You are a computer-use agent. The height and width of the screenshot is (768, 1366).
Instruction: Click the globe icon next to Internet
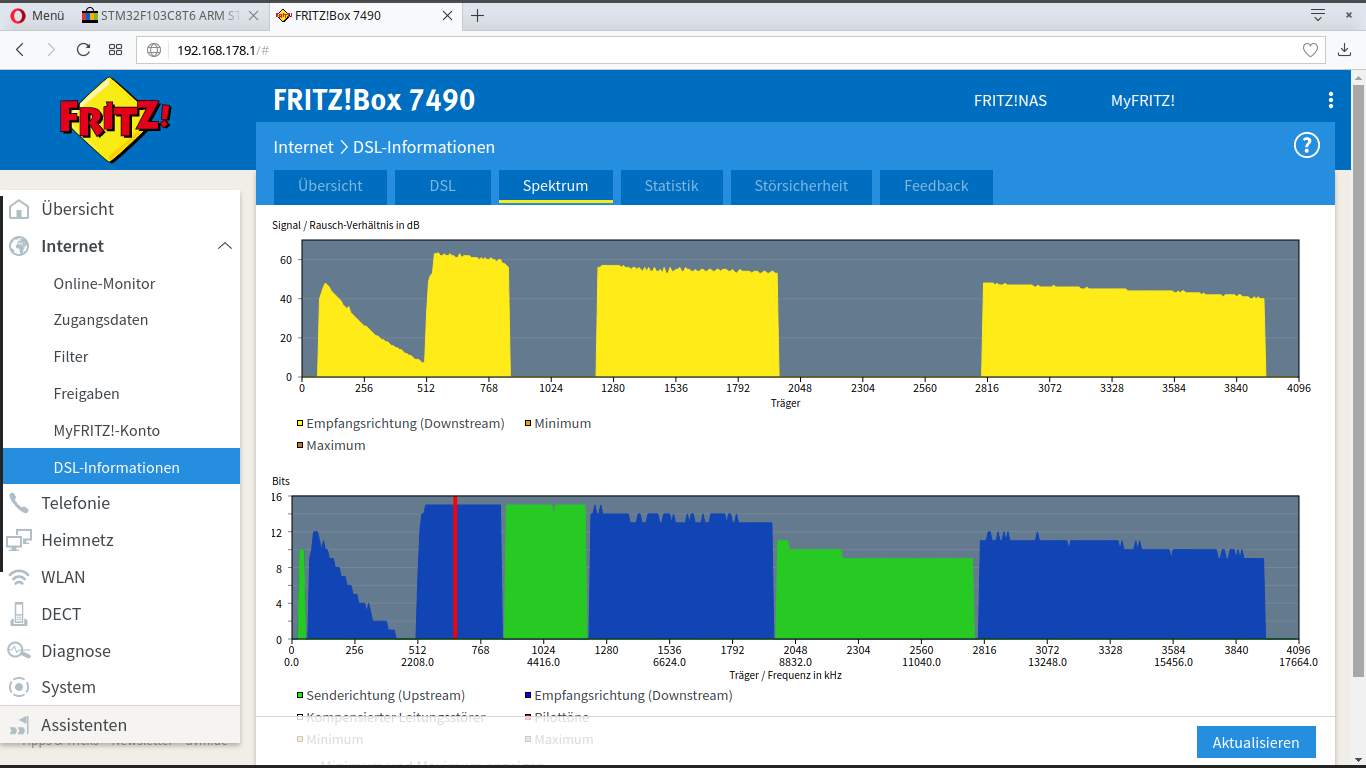pos(19,246)
